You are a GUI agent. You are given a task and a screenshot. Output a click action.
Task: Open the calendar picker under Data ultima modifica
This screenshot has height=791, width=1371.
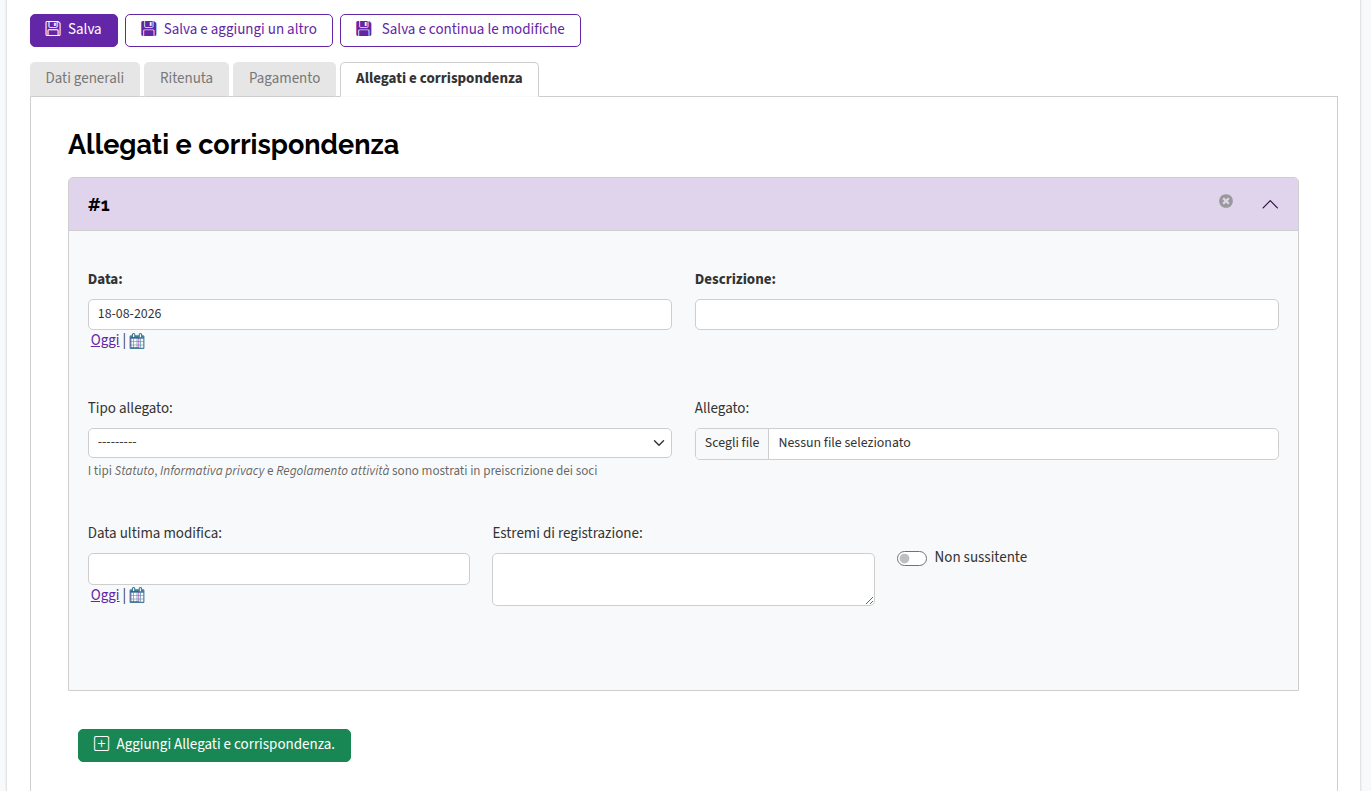(x=137, y=596)
